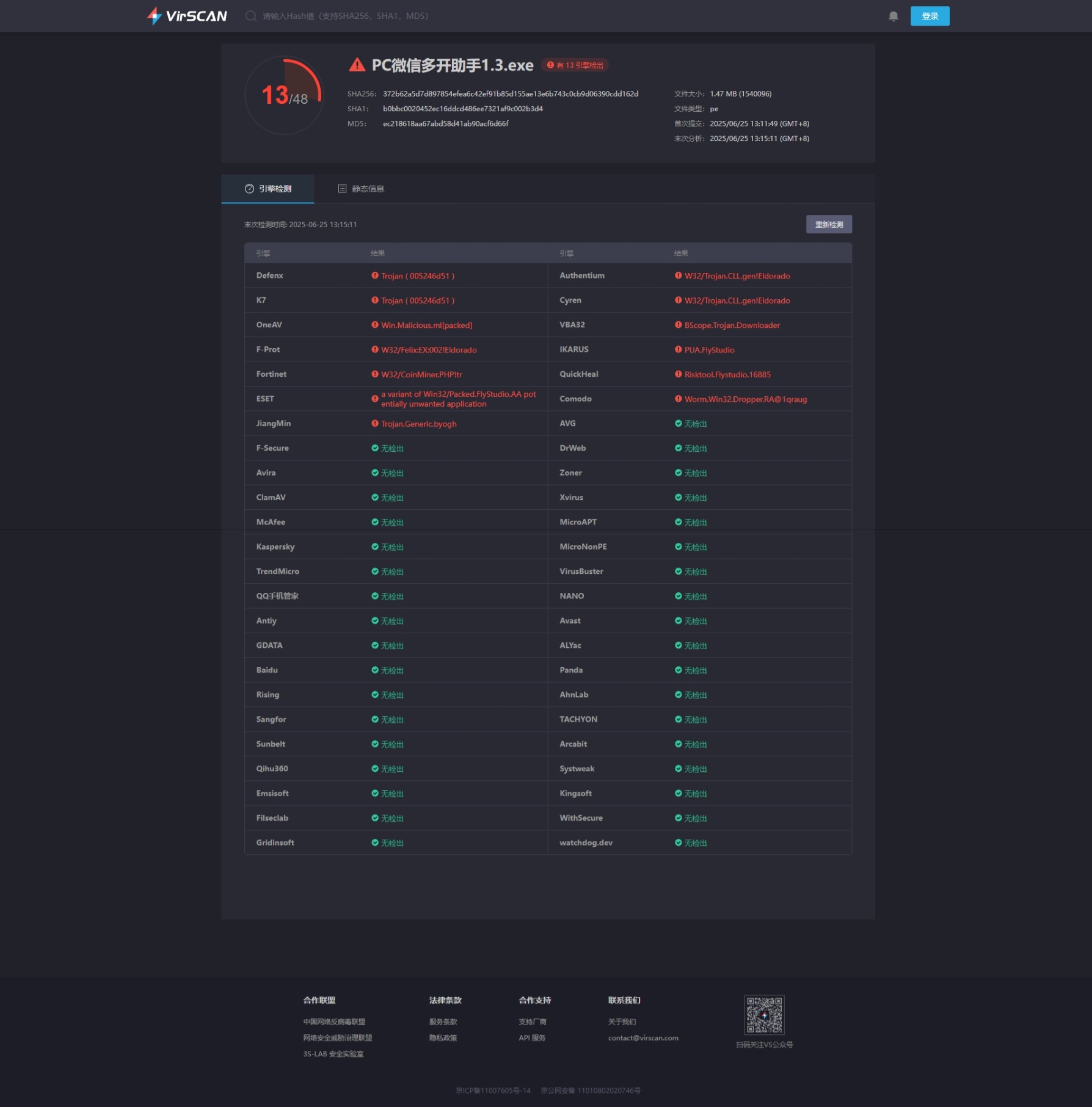
Task: Click the Gridinsoft engine name
Action: point(275,843)
